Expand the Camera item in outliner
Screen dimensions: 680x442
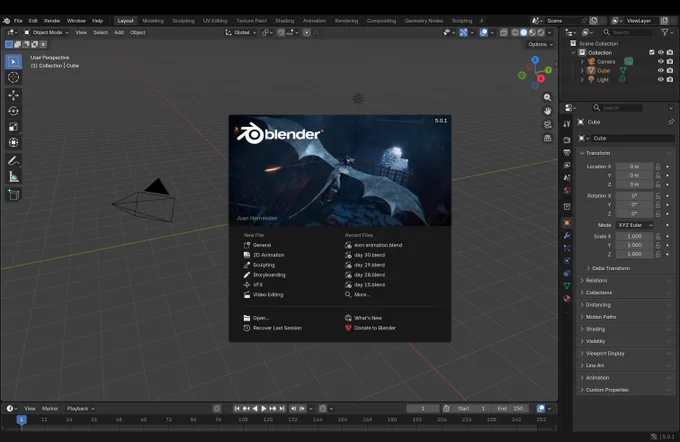pos(582,62)
